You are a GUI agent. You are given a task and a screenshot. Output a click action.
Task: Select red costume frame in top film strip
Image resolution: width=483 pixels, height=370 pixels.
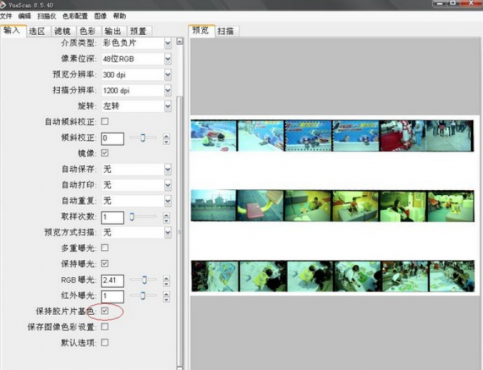click(402, 136)
